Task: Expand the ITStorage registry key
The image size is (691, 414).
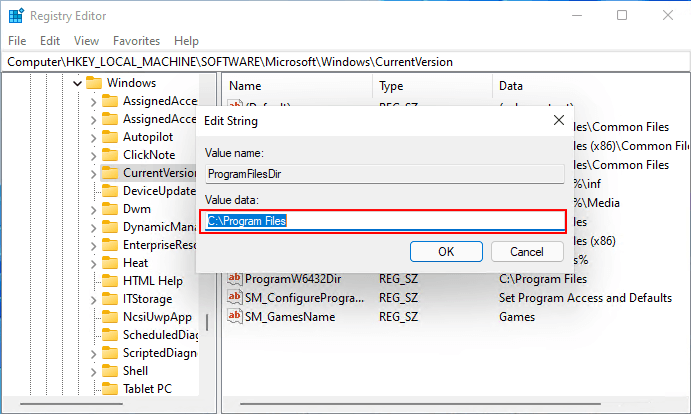Action: [x=93, y=299]
